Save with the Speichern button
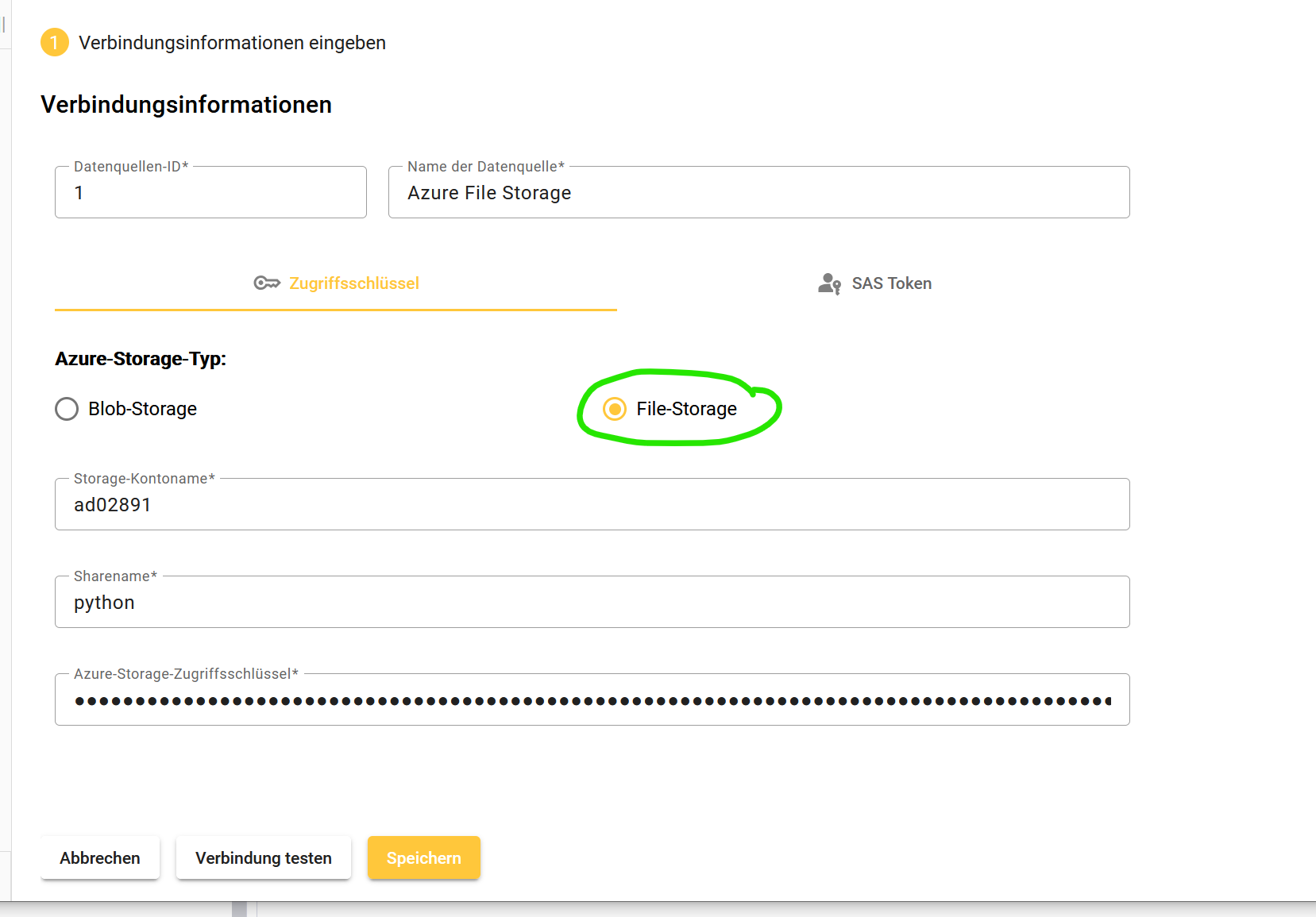This screenshot has width=1316, height=917. [423, 858]
